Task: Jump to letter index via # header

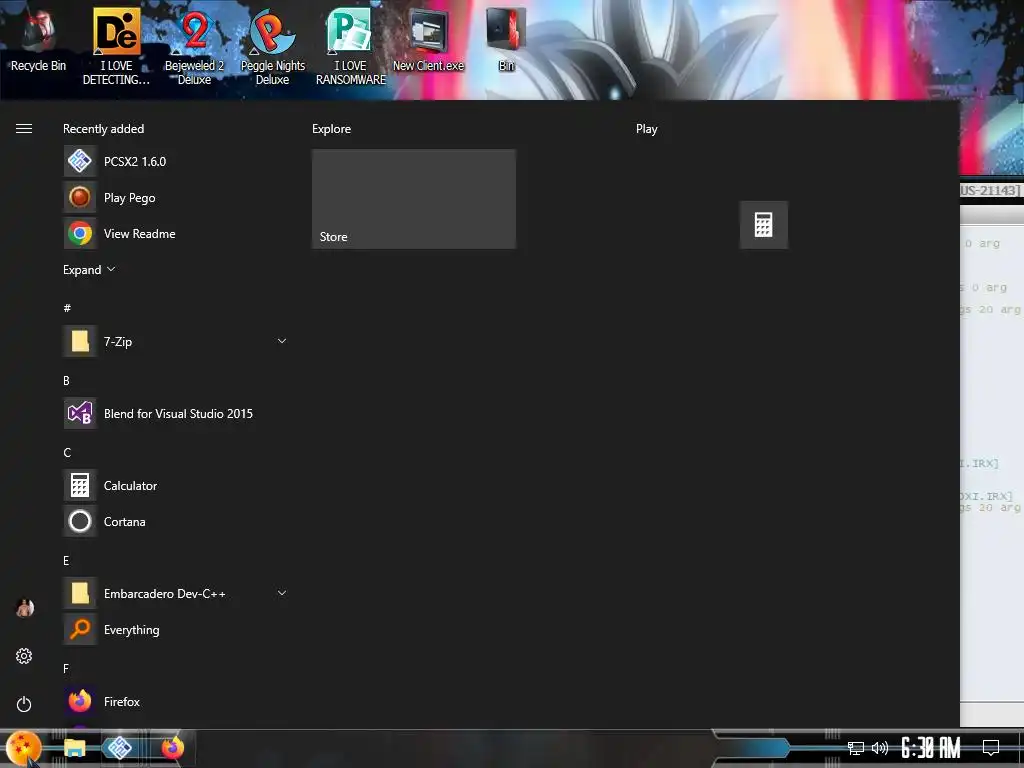Action: pos(67,308)
